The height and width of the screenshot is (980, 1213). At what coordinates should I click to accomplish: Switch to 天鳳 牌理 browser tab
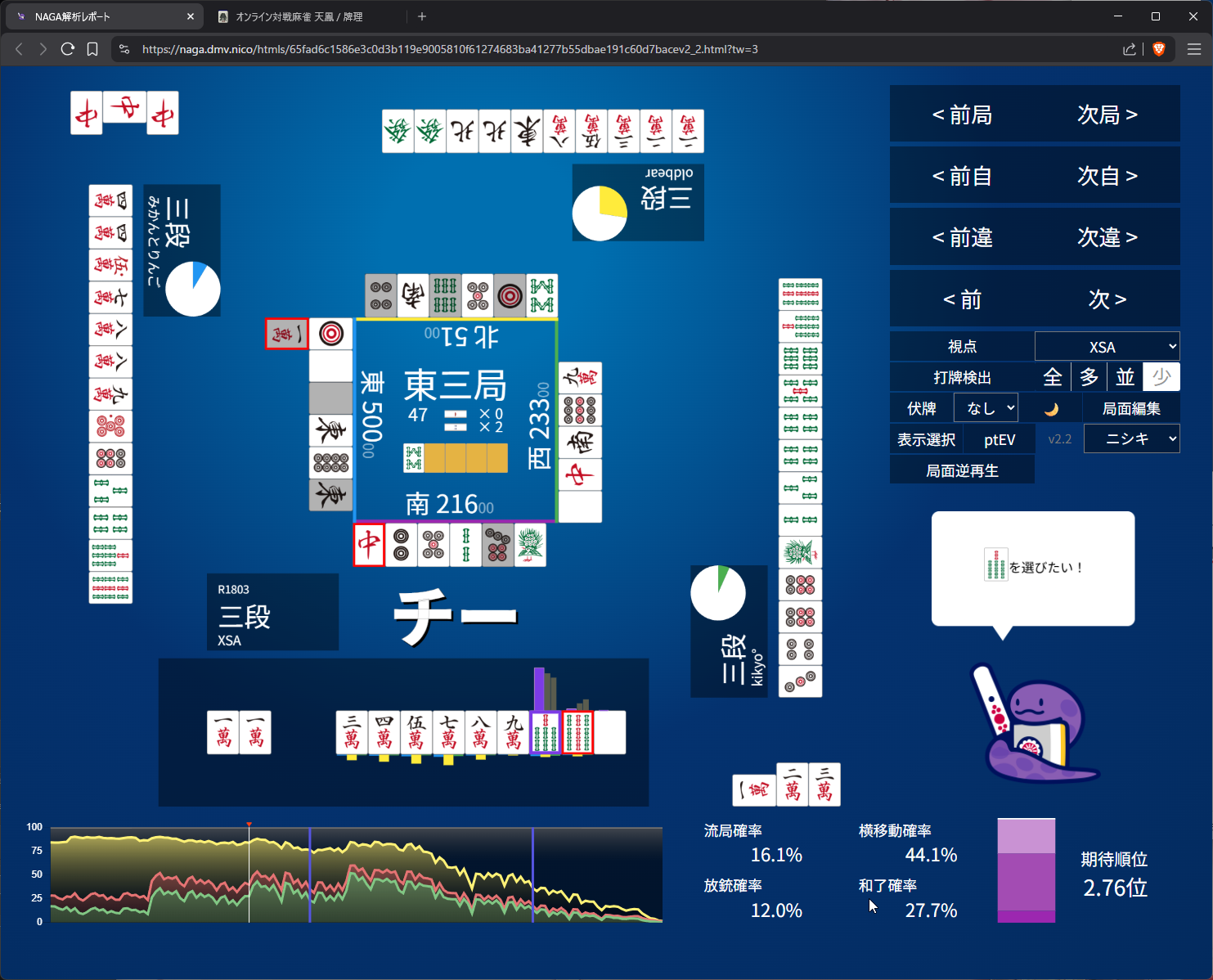[299, 16]
